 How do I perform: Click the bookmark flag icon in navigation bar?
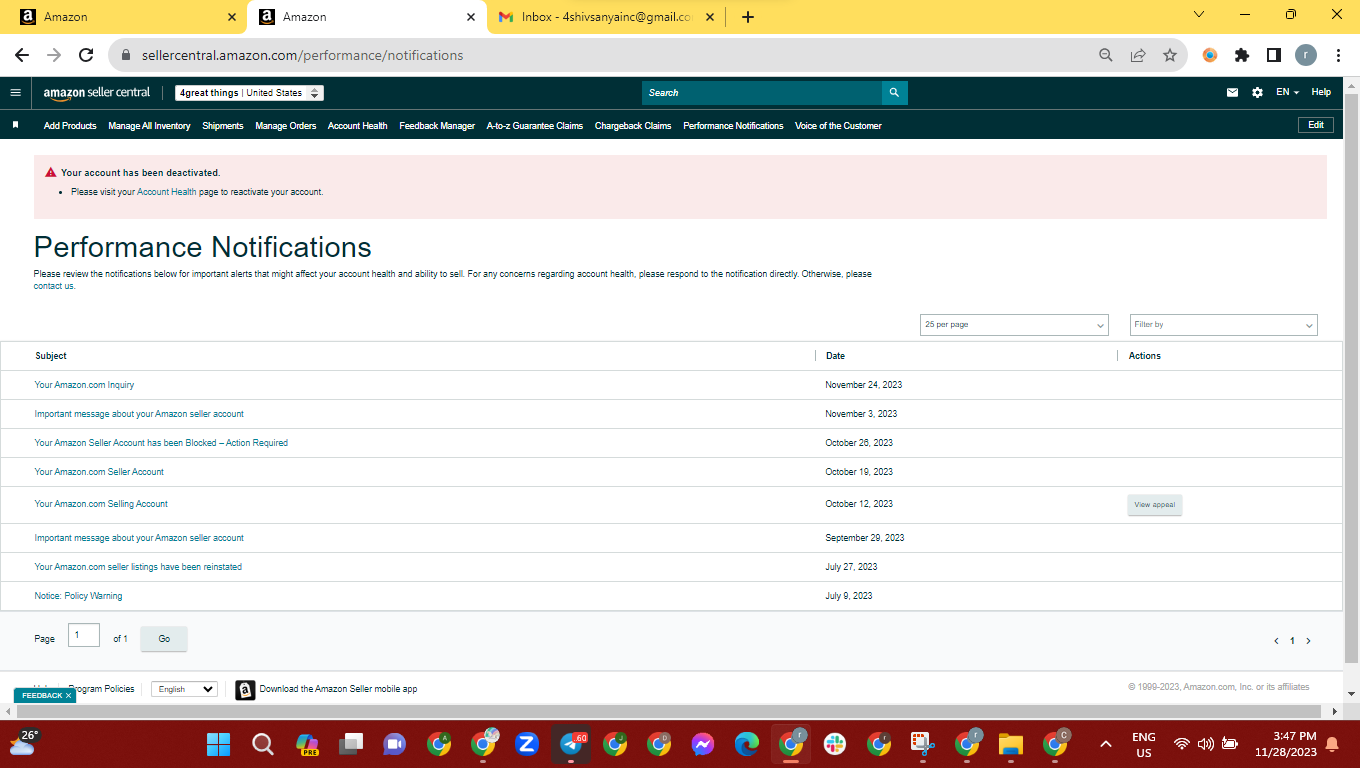click(15, 125)
